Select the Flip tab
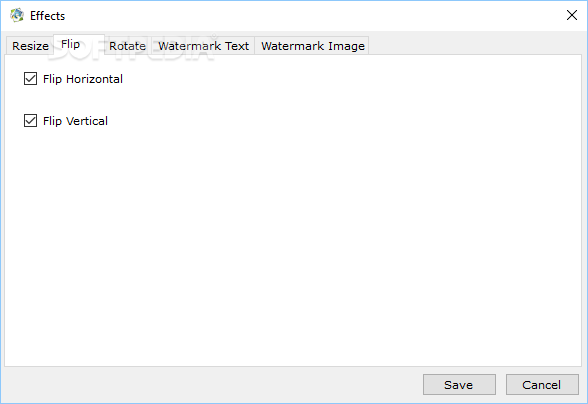 (79, 45)
